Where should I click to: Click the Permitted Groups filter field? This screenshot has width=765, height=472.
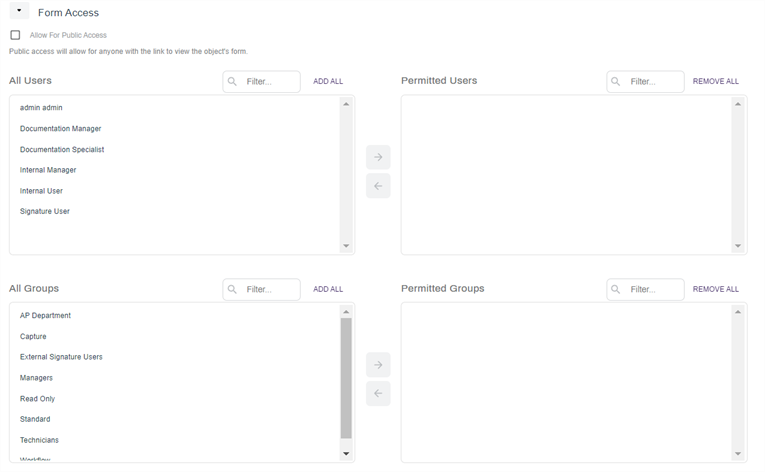point(645,289)
